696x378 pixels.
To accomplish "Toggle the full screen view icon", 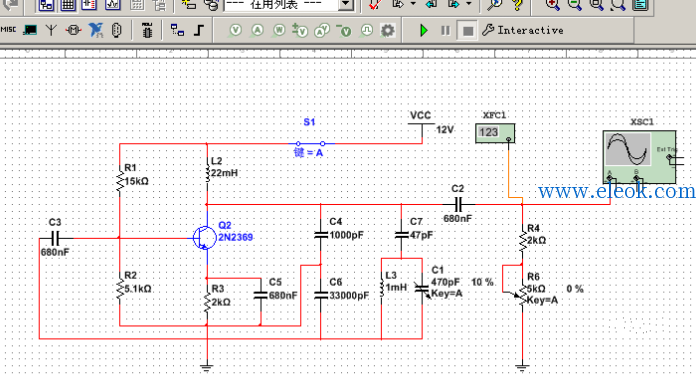I will 640,5.
